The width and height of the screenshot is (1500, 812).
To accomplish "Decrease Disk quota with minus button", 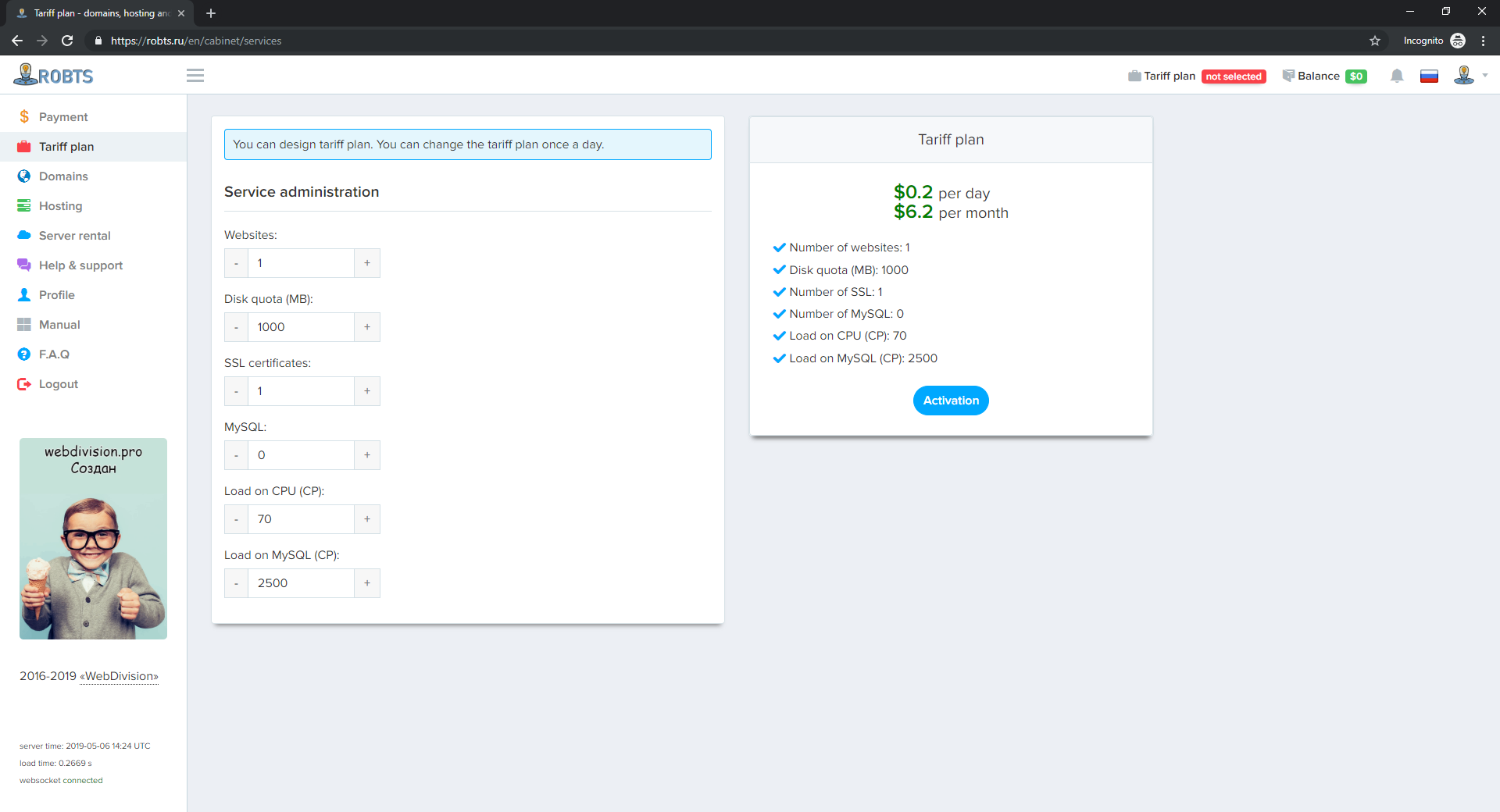I will click(x=236, y=327).
